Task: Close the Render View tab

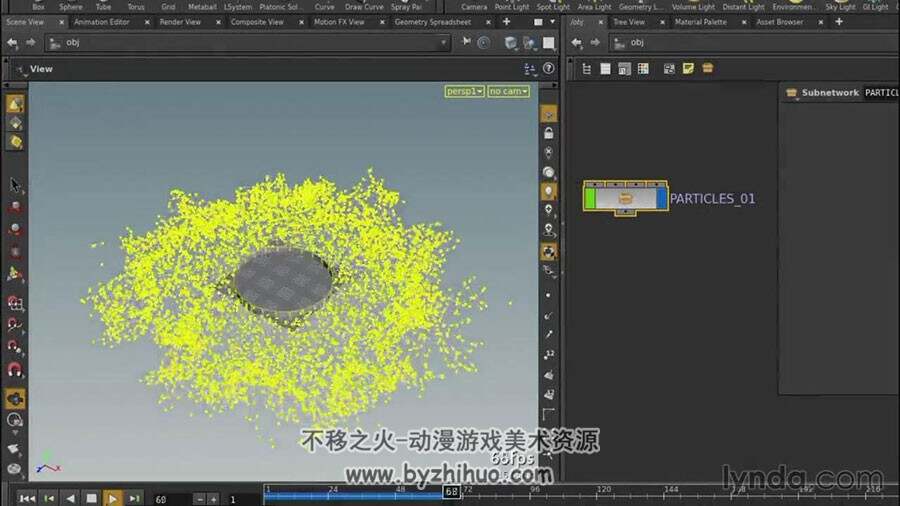Action: pyautogui.click(x=218, y=22)
